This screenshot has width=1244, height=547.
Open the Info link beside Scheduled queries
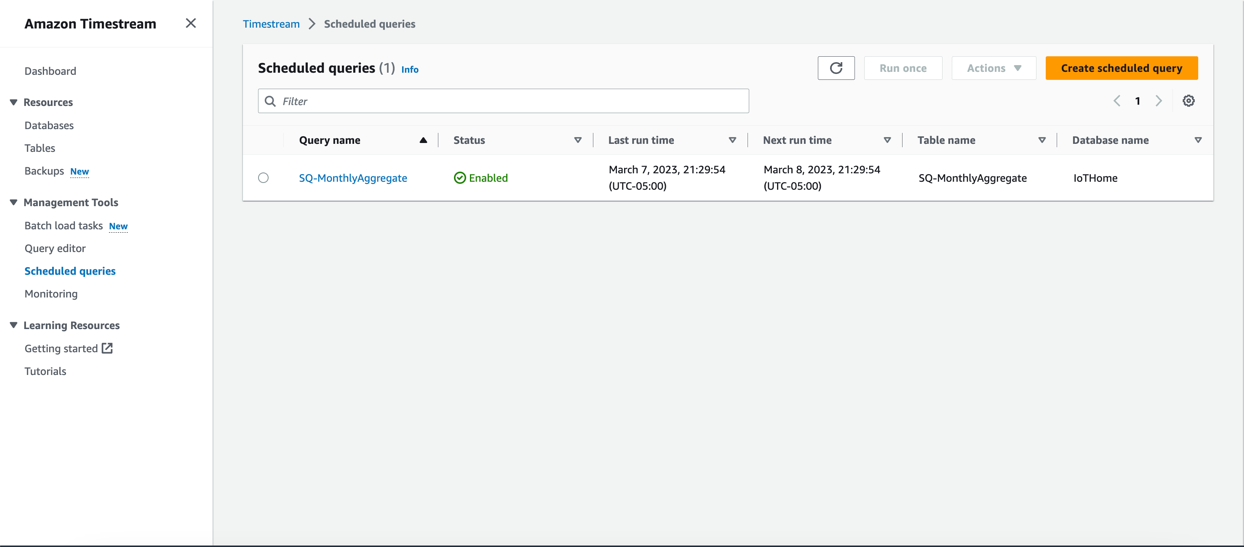tap(410, 70)
